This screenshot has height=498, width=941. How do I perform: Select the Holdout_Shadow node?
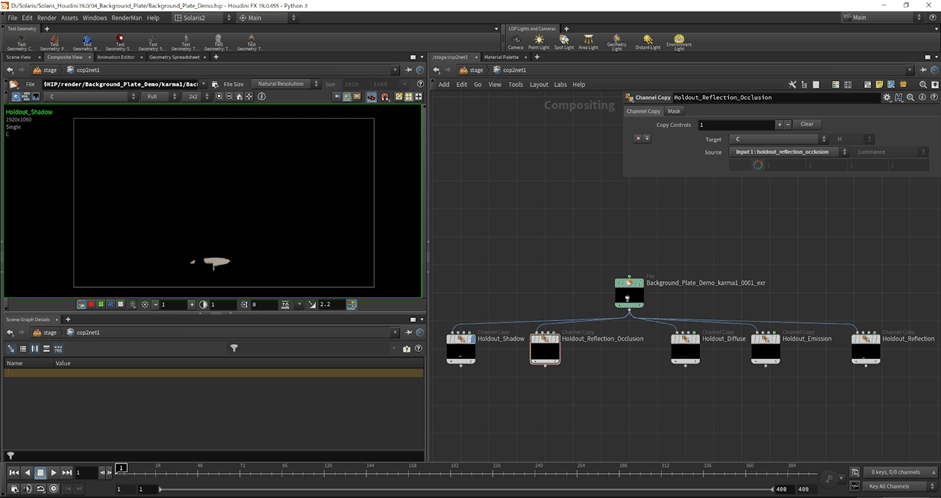coord(461,349)
